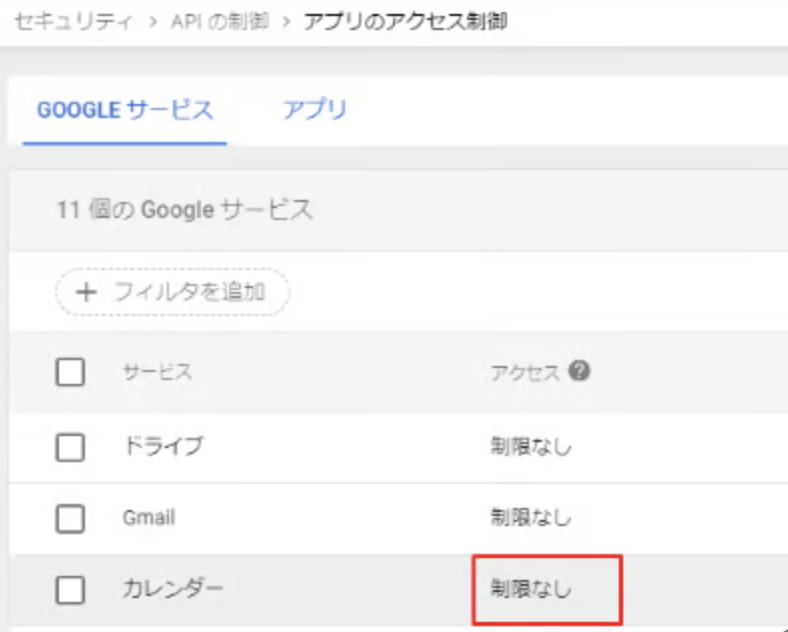Click the フィルタを追加 button

pos(172,292)
